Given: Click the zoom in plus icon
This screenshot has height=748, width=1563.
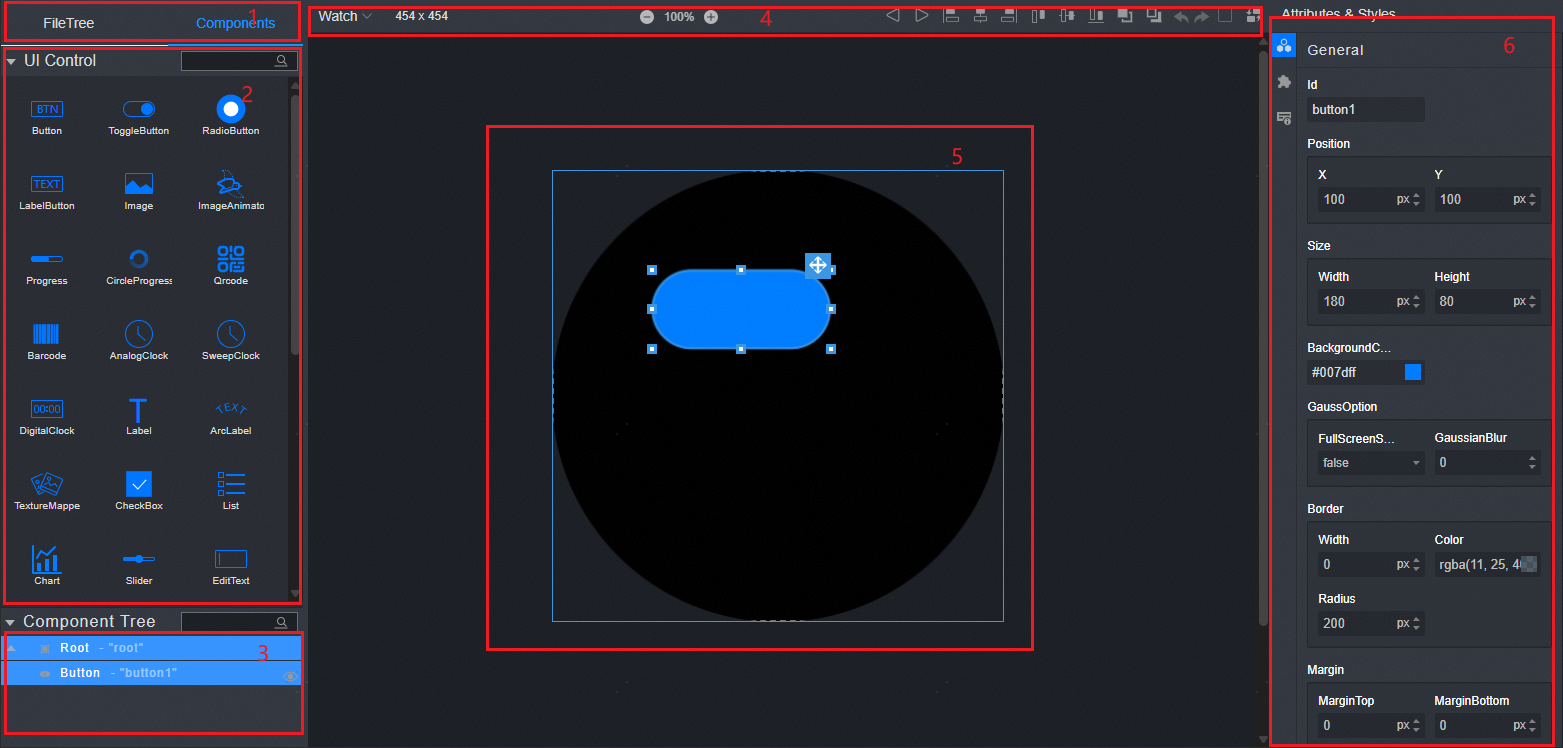Looking at the screenshot, I should tap(711, 17).
